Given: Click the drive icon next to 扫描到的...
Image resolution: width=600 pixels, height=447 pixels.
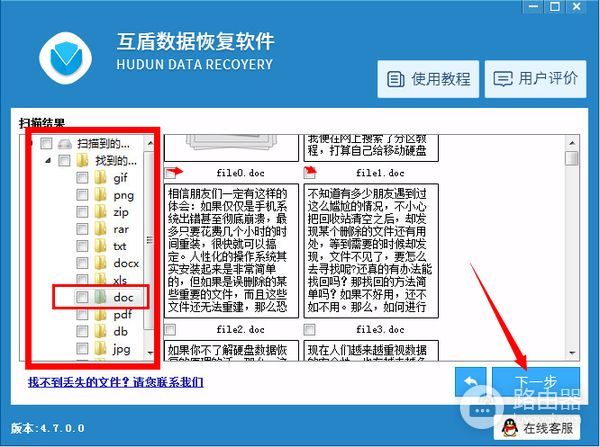Looking at the screenshot, I should [x=65, y=144].
